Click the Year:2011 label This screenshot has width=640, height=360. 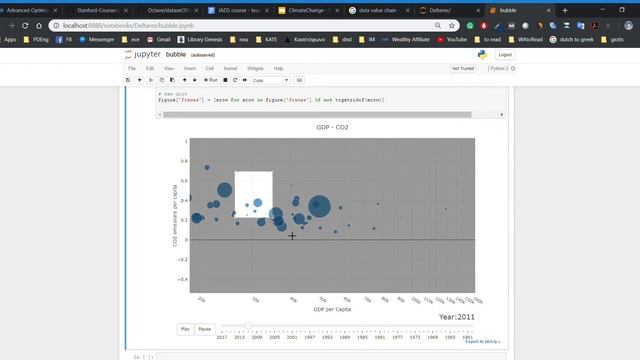click(x=457, y=317)
